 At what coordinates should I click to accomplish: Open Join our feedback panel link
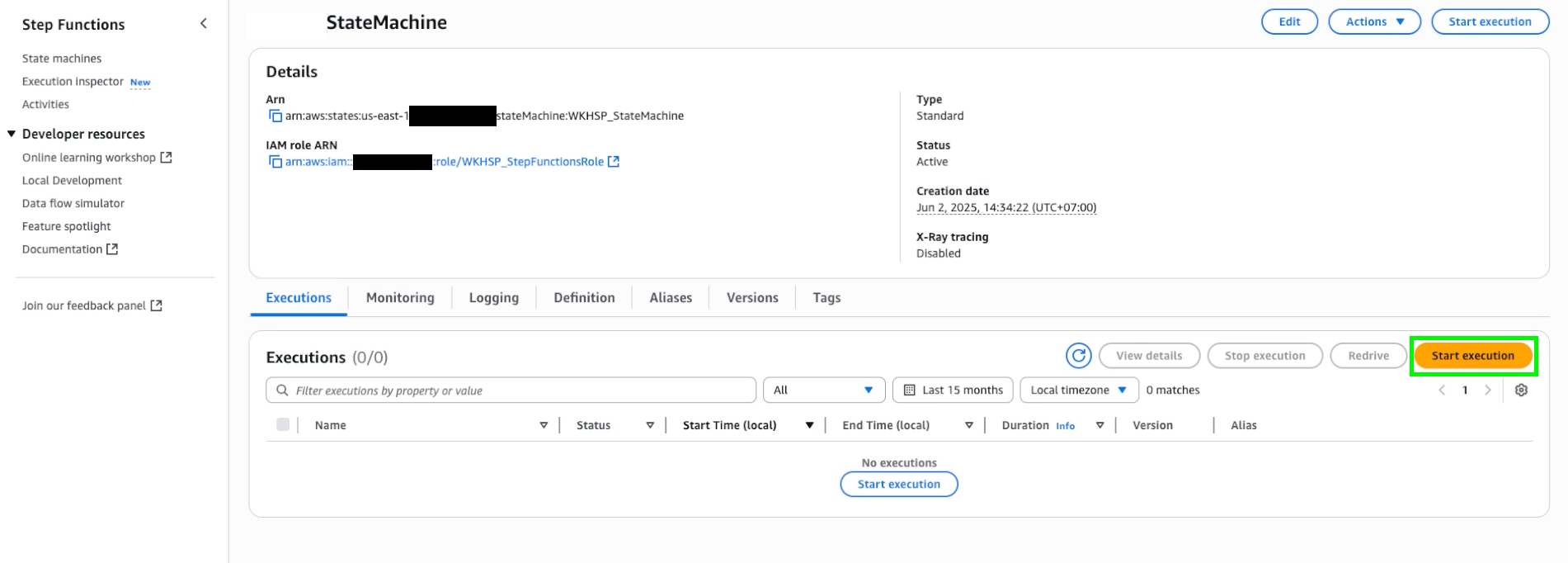pos(92,306)
